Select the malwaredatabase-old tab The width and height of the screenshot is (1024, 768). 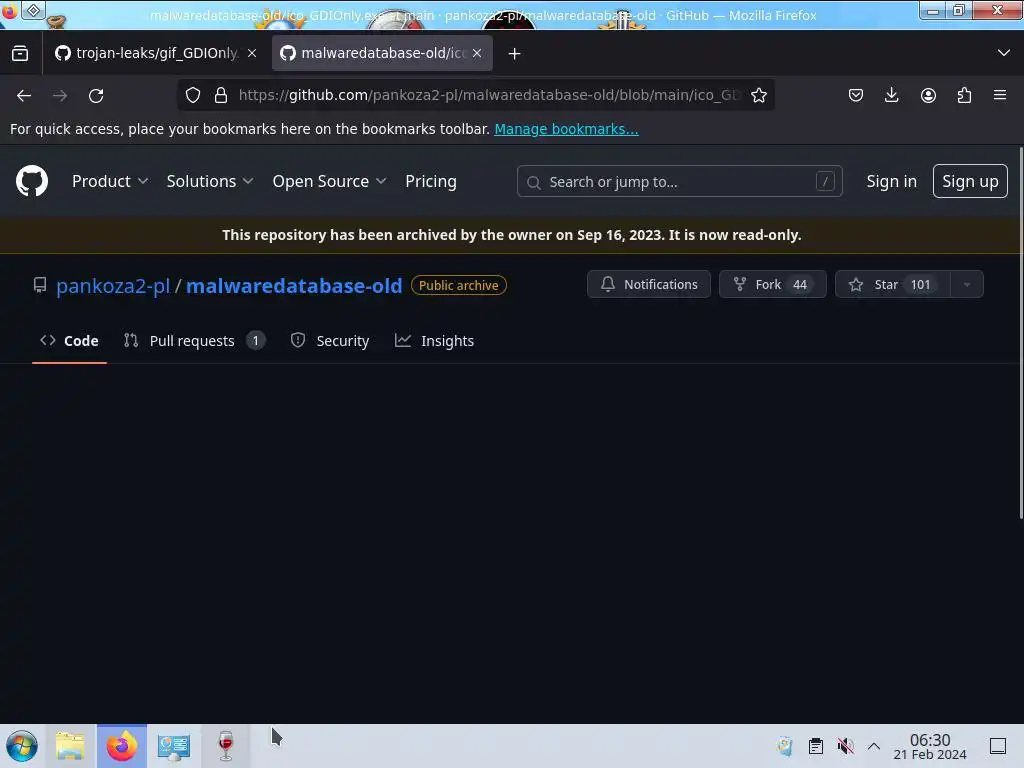pos(382,53)
